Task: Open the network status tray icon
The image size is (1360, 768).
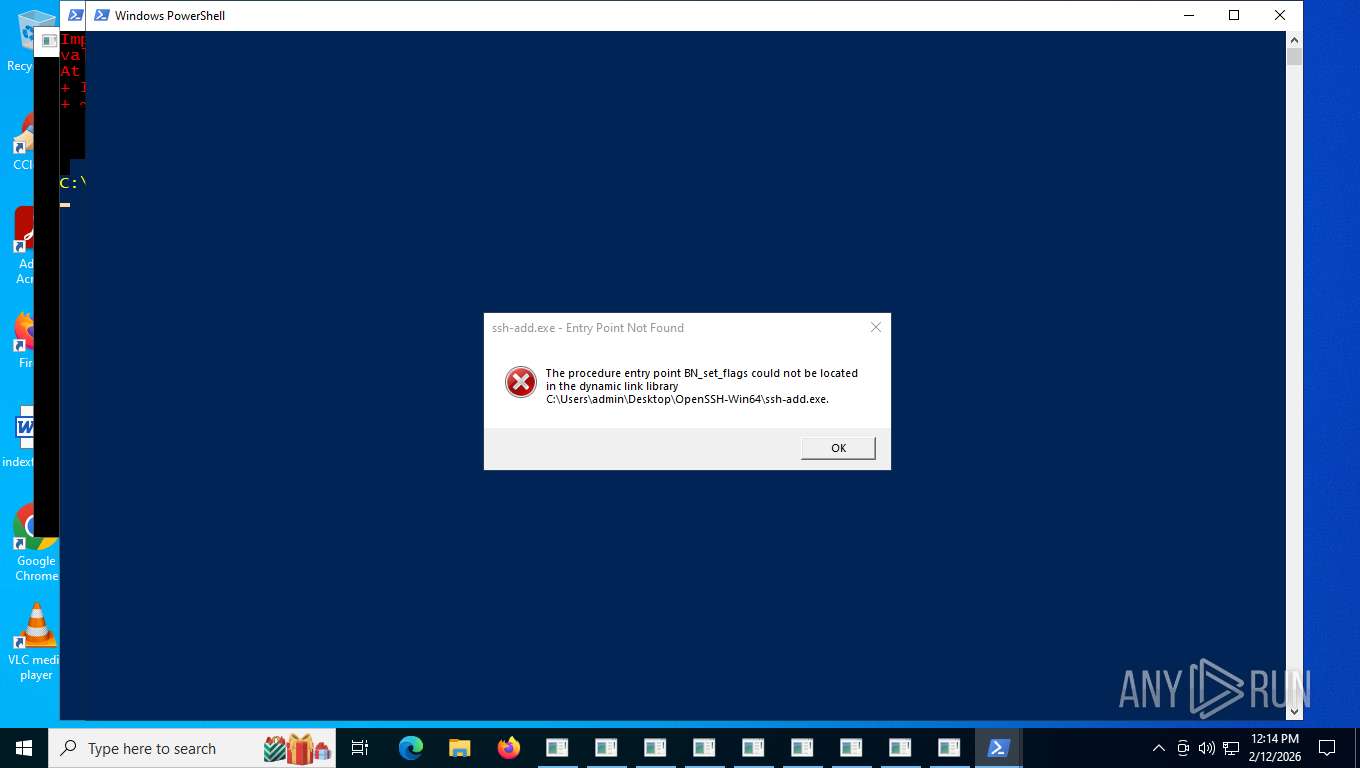Action: click(x=1231, y=748)
